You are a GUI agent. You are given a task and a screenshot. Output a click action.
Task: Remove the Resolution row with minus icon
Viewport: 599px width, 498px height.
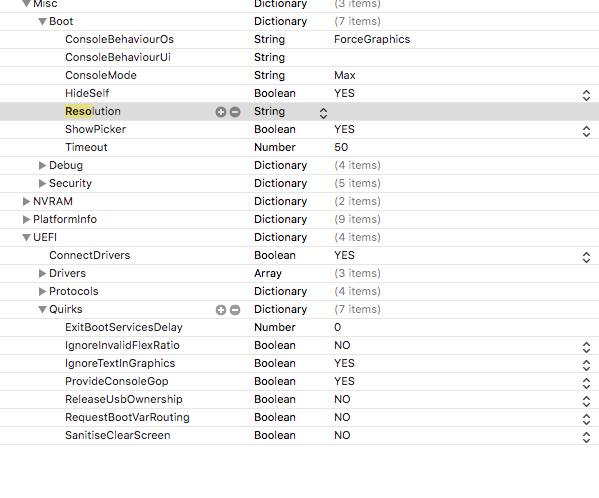(x=235, y=112)
